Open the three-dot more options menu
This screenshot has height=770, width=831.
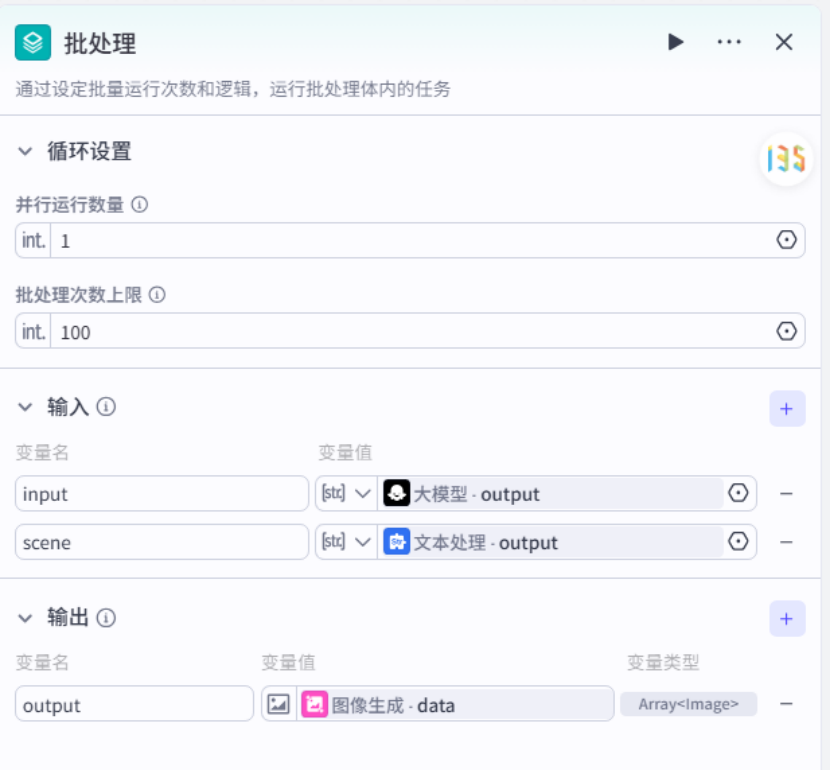click(729, 42)
